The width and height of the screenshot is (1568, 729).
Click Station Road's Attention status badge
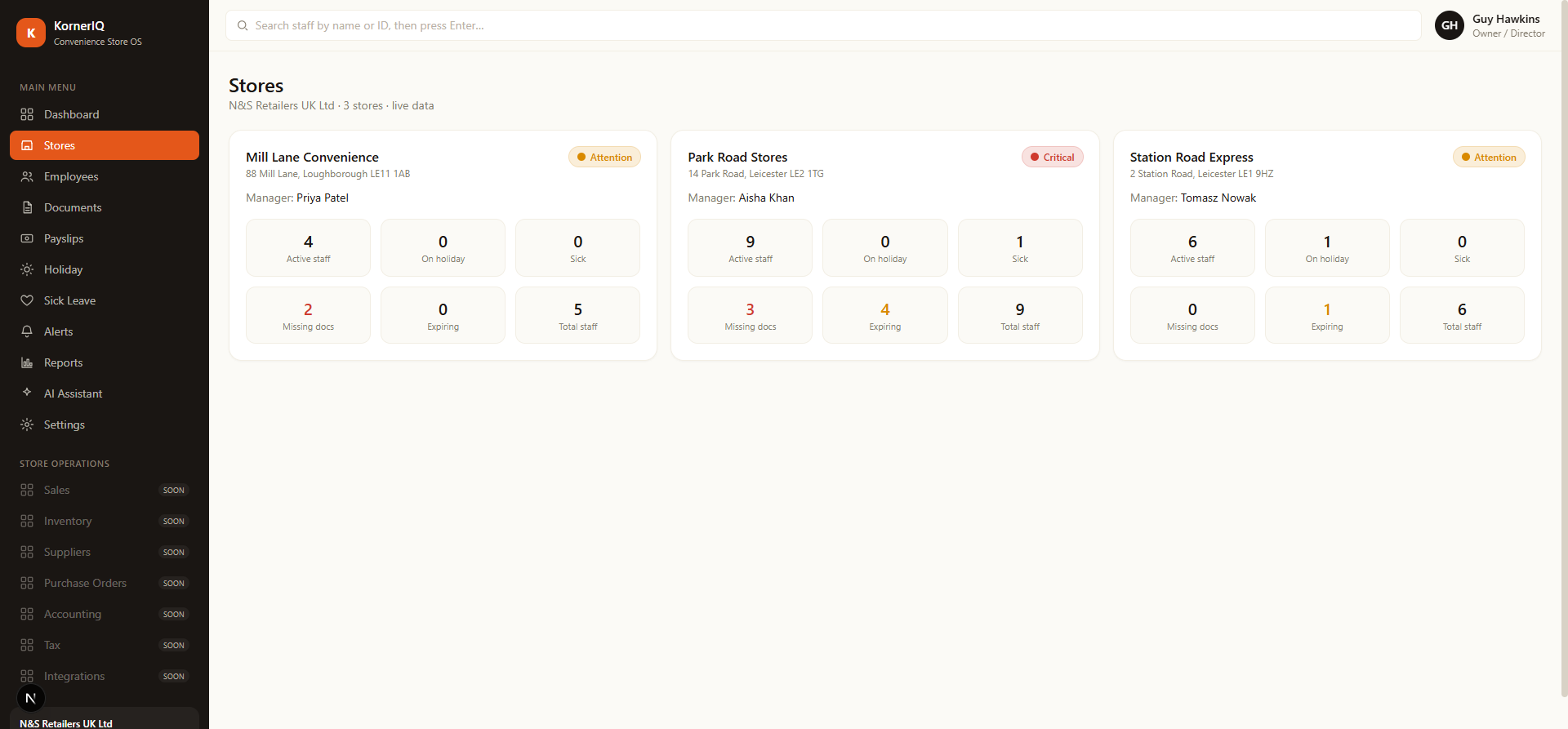(x=1489, y=157)
